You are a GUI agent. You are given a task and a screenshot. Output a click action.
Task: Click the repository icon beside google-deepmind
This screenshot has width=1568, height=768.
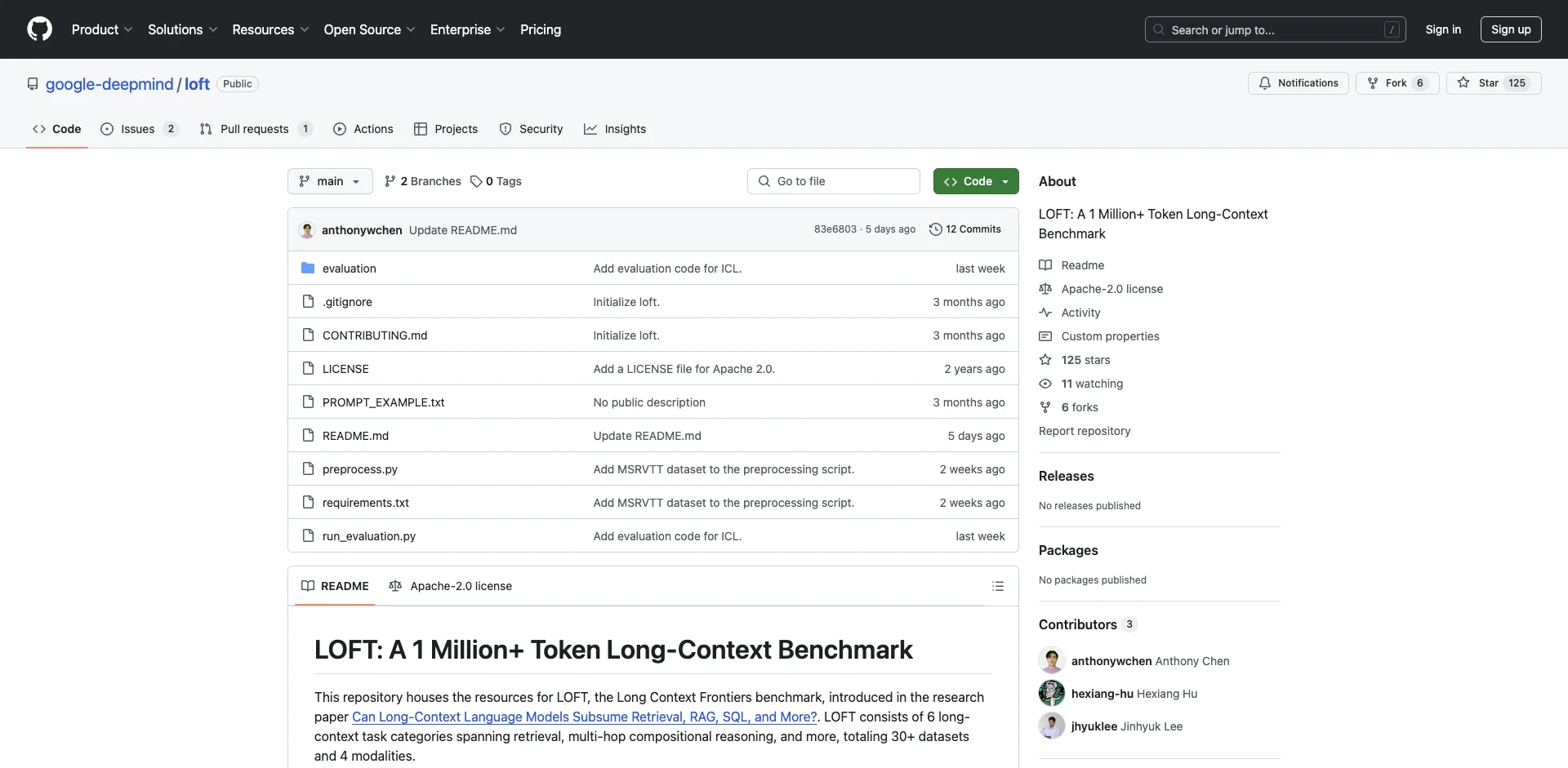[x=33, y=84]
